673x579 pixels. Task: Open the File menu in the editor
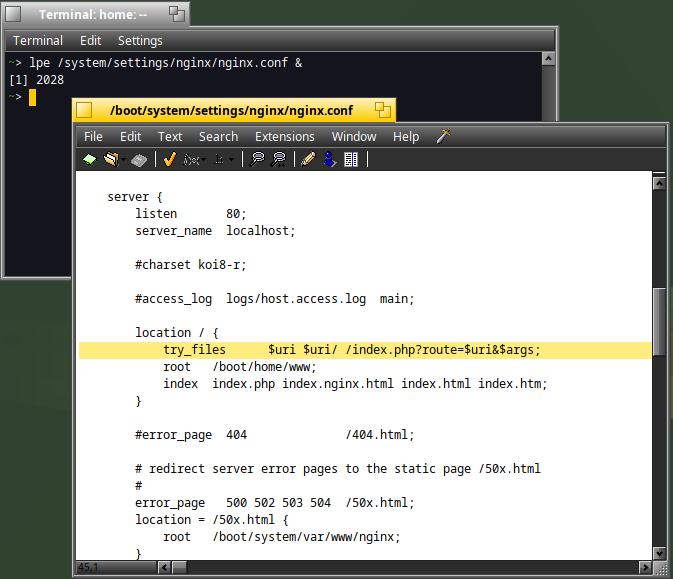coord(93,136)
